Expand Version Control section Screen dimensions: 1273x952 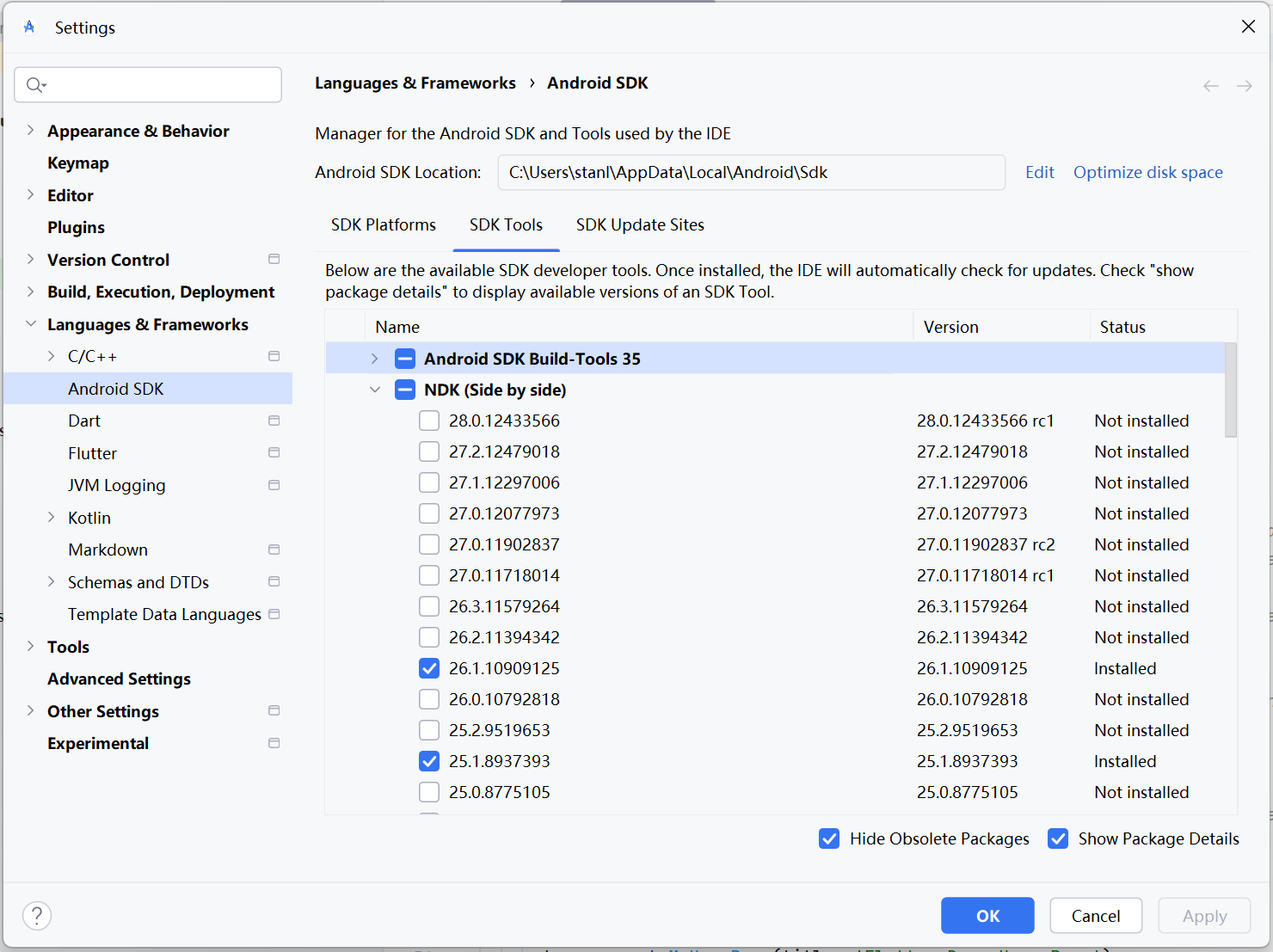tap(31, 260)
